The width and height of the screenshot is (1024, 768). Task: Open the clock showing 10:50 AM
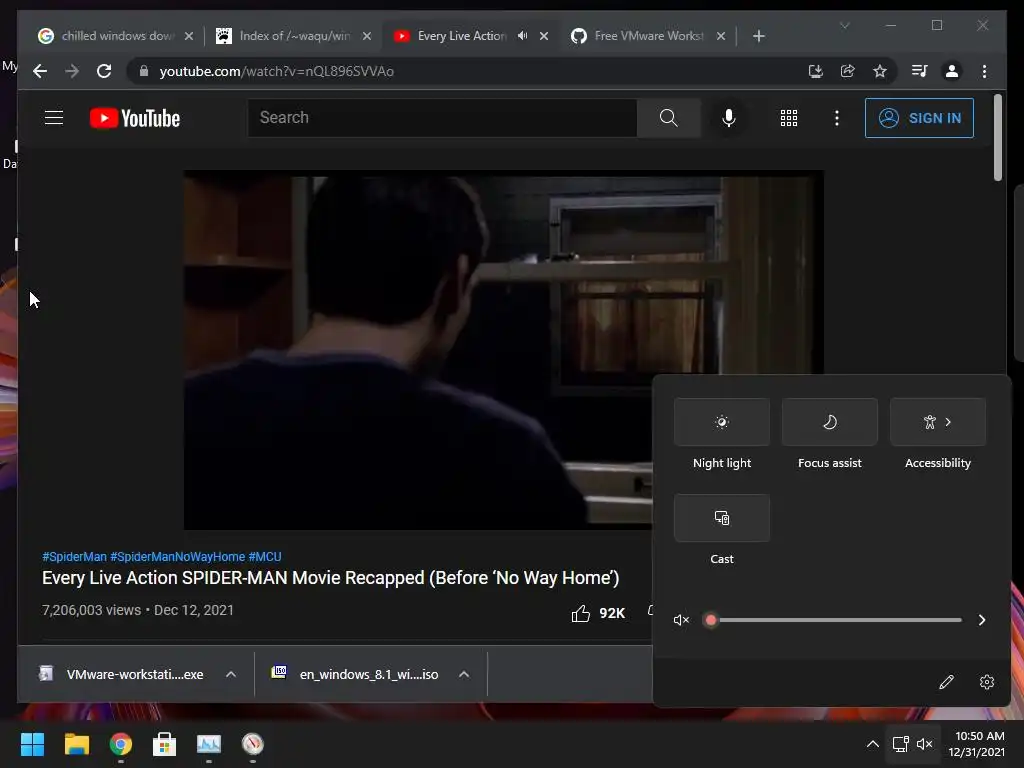coord(977,744)
